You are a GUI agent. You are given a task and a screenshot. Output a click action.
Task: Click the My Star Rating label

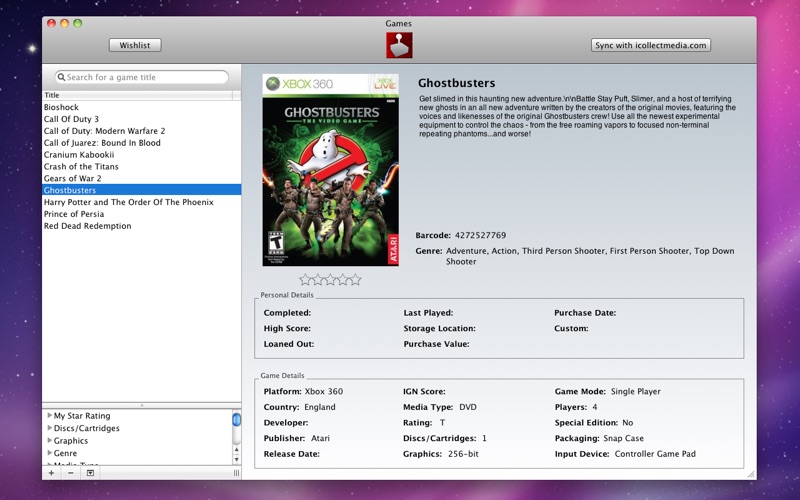click(82, 415)
